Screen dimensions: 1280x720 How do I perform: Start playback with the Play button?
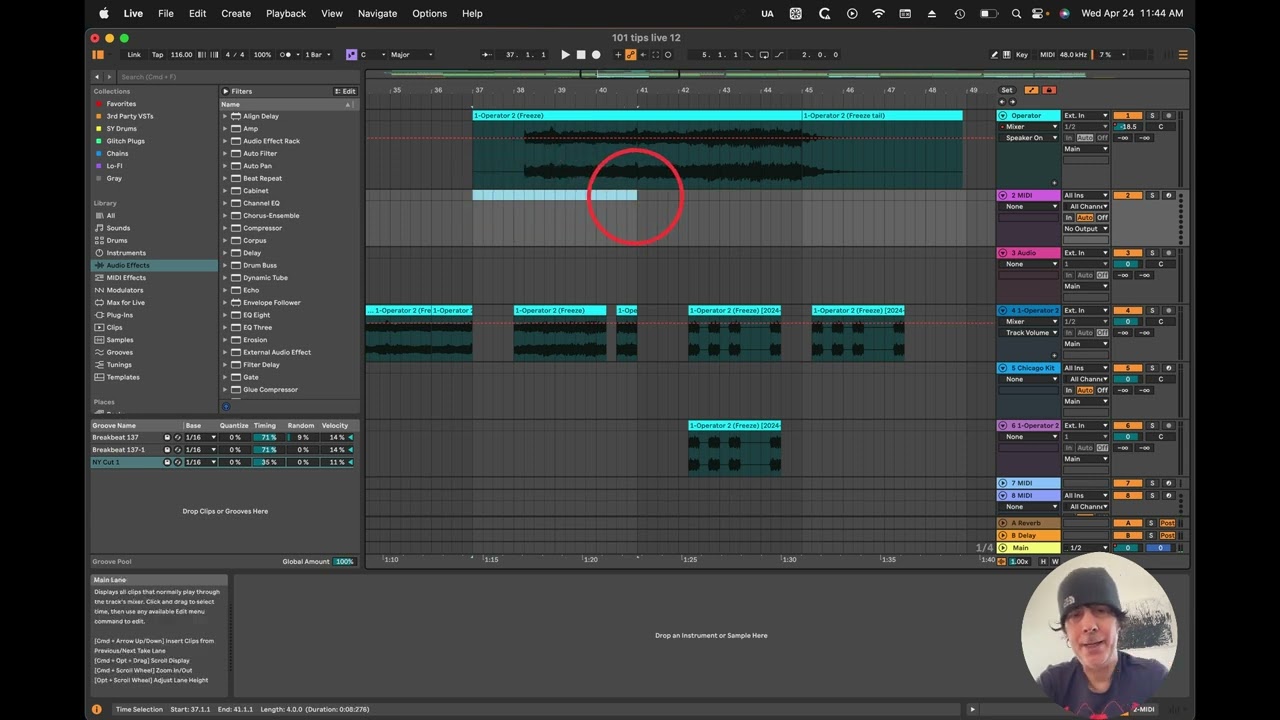point(565,55)
